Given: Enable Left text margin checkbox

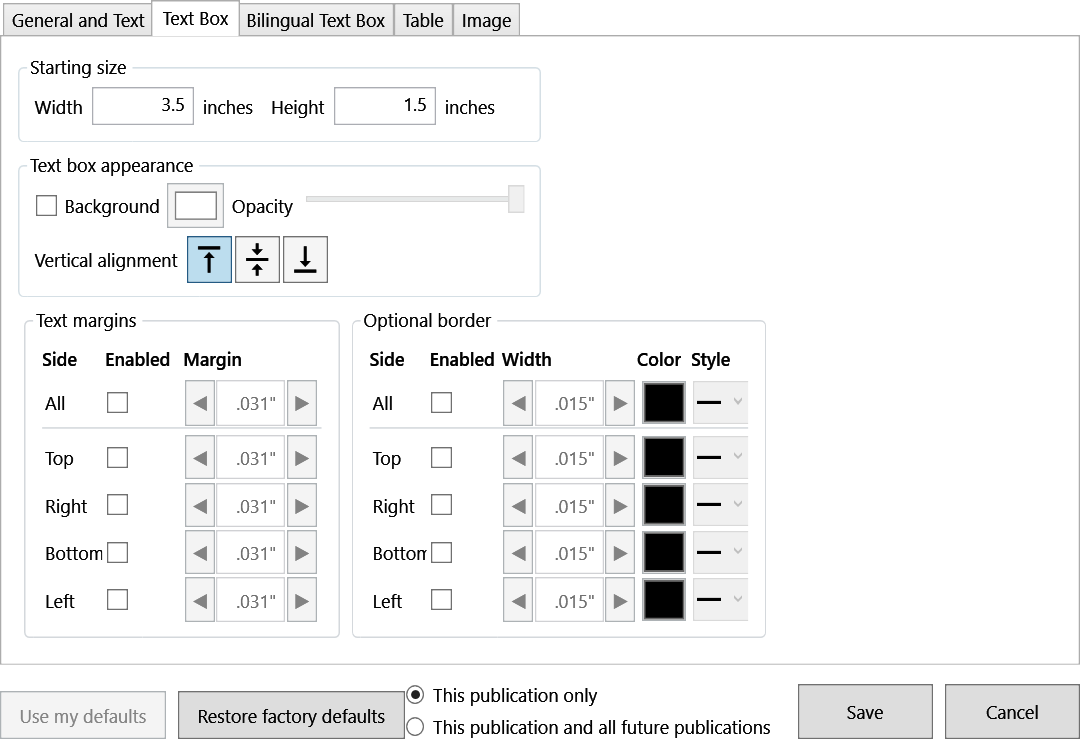Looking at the screenshot, I should point(118,599).
